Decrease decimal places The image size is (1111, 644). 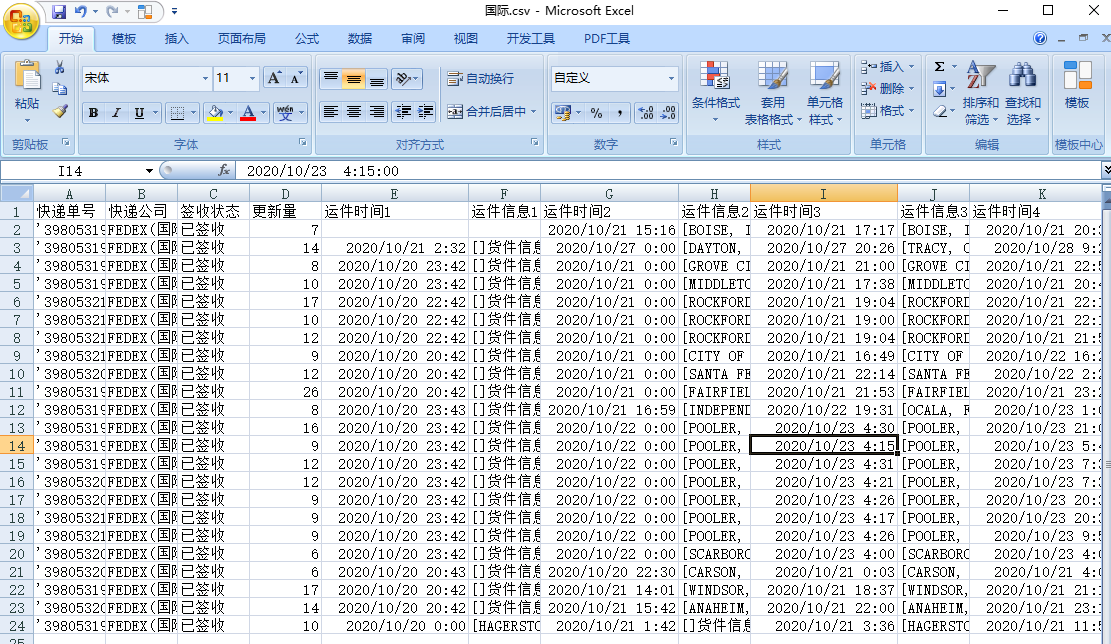(x=668, y=113)
